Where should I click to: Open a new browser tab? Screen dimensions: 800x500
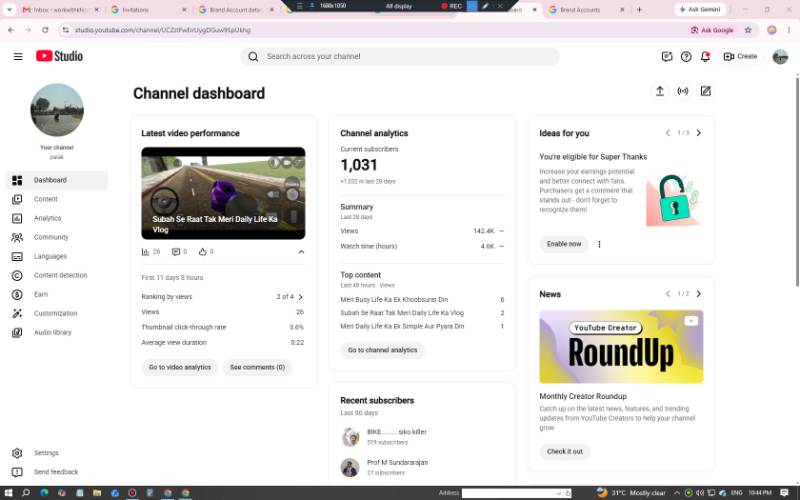639,9
